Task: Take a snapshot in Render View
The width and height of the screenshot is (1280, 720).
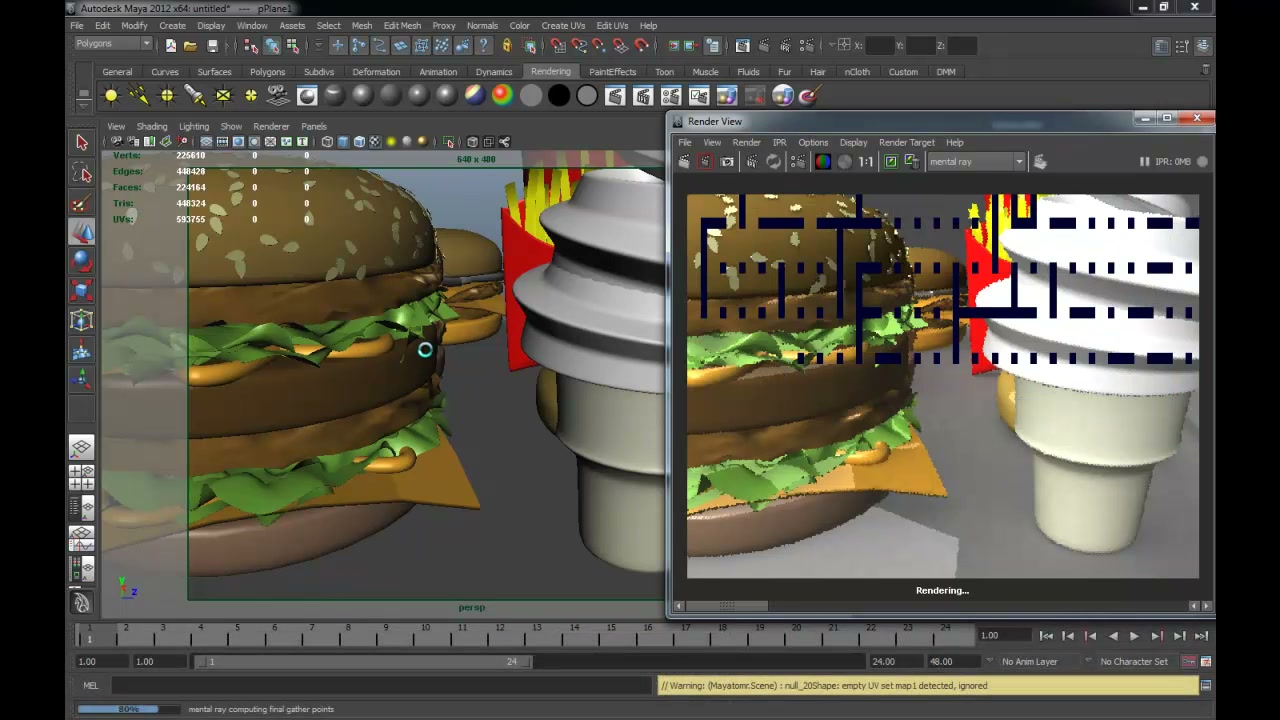Action: click(727, 162)
